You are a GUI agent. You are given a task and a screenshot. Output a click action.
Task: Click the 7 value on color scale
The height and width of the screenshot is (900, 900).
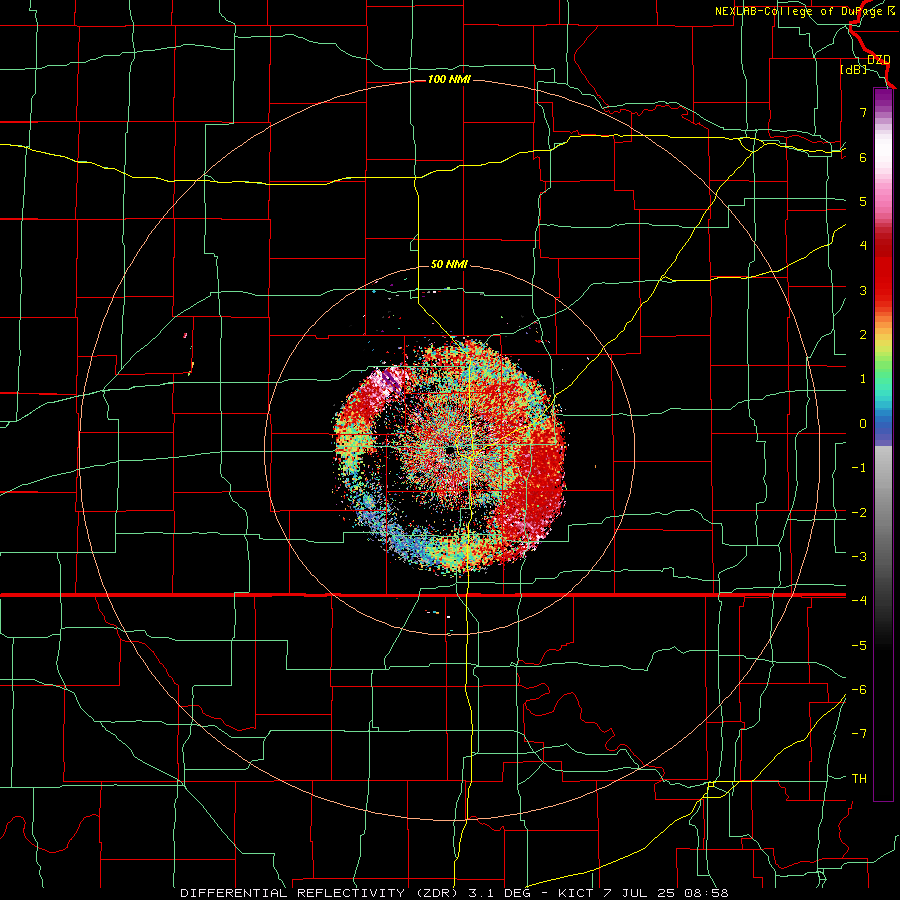[863, 112]
